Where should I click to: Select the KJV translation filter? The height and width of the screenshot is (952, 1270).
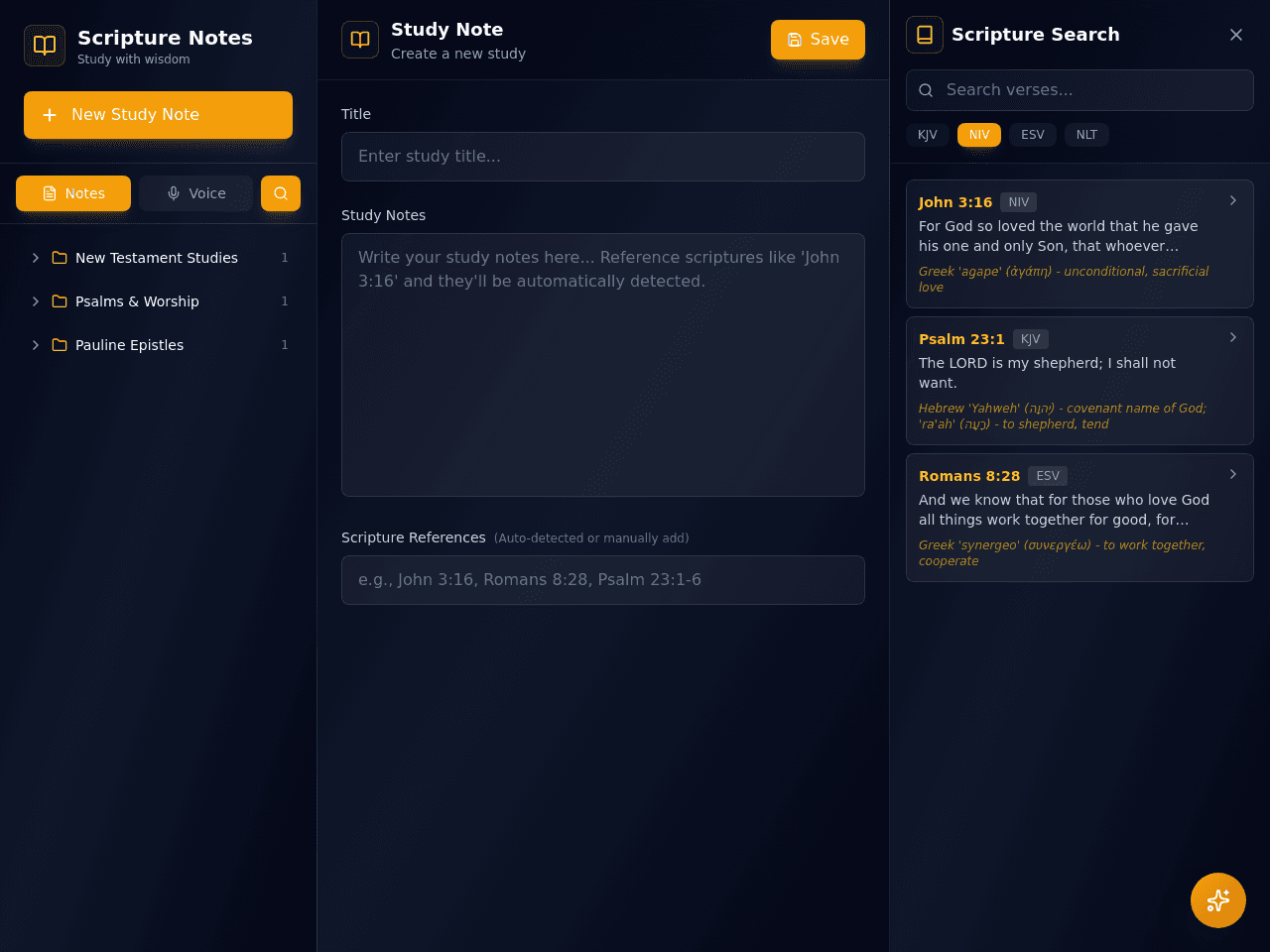point(928,135)
